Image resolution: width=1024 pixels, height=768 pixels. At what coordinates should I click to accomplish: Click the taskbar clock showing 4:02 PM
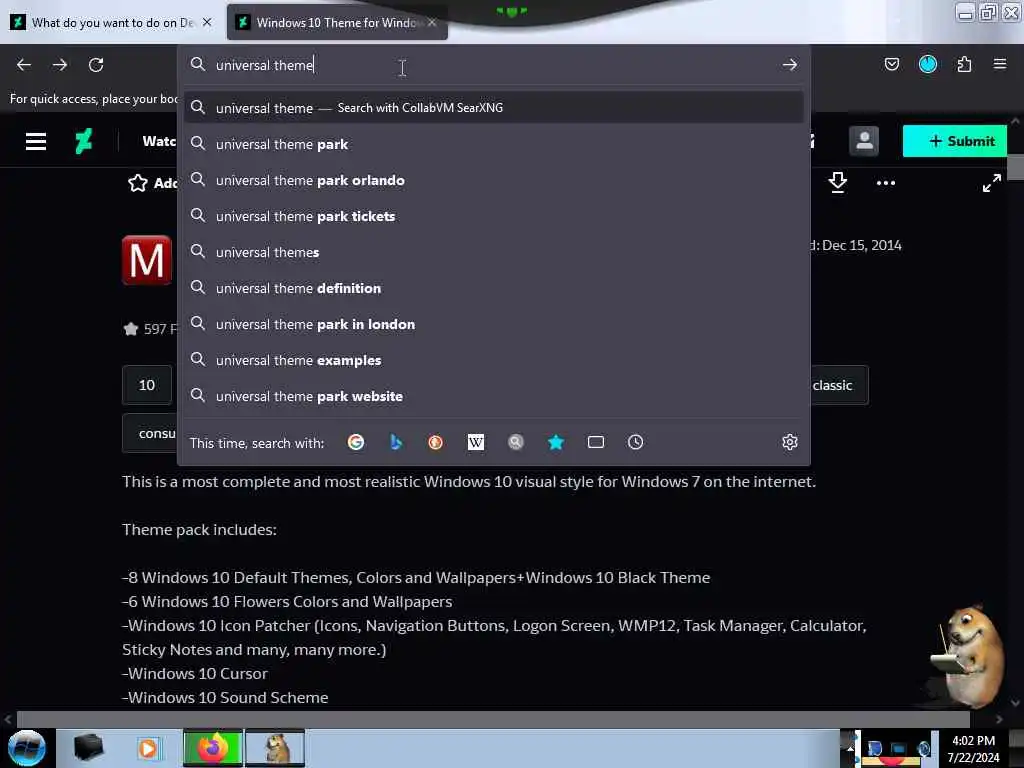(973, 748)
